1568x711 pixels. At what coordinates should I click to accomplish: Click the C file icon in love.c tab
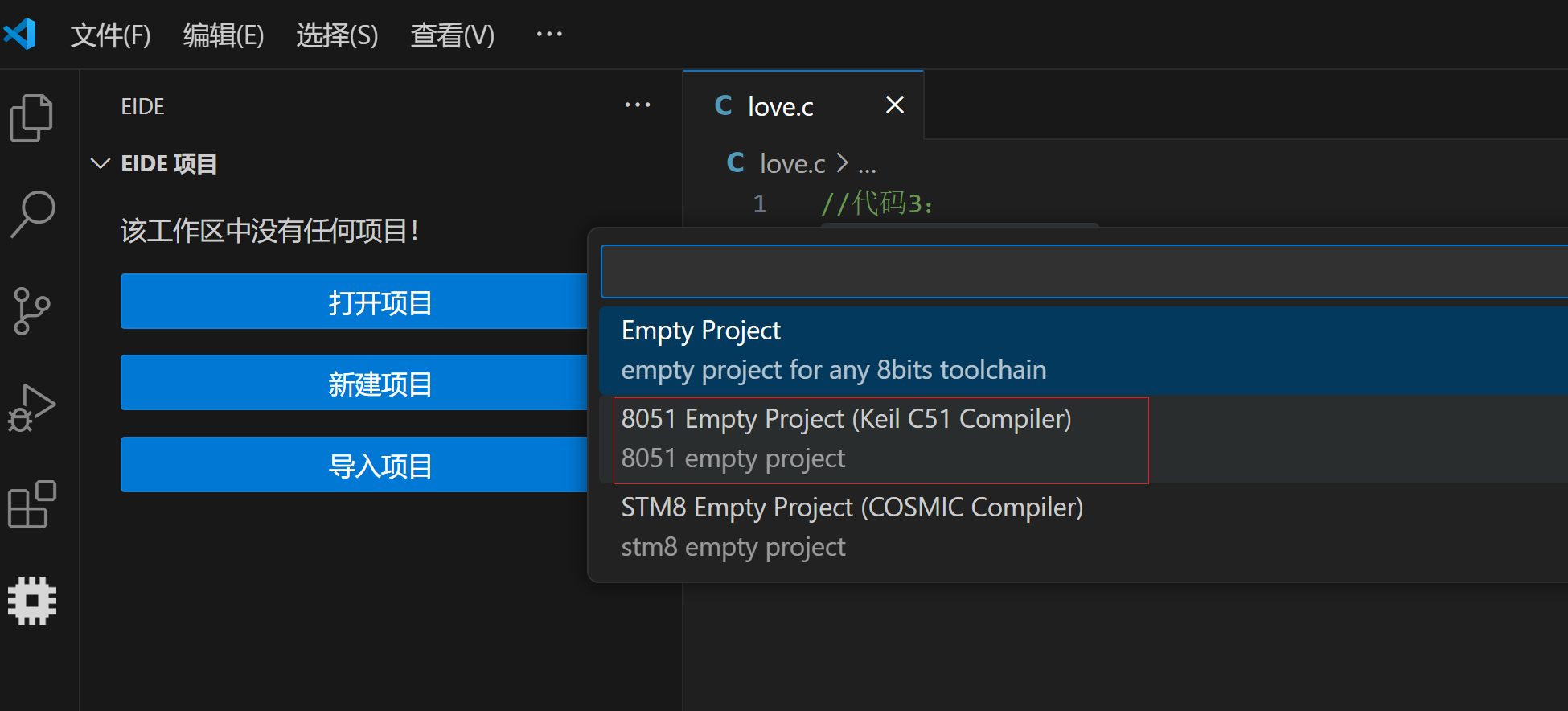pyautogui.click(x=723, y=105)
